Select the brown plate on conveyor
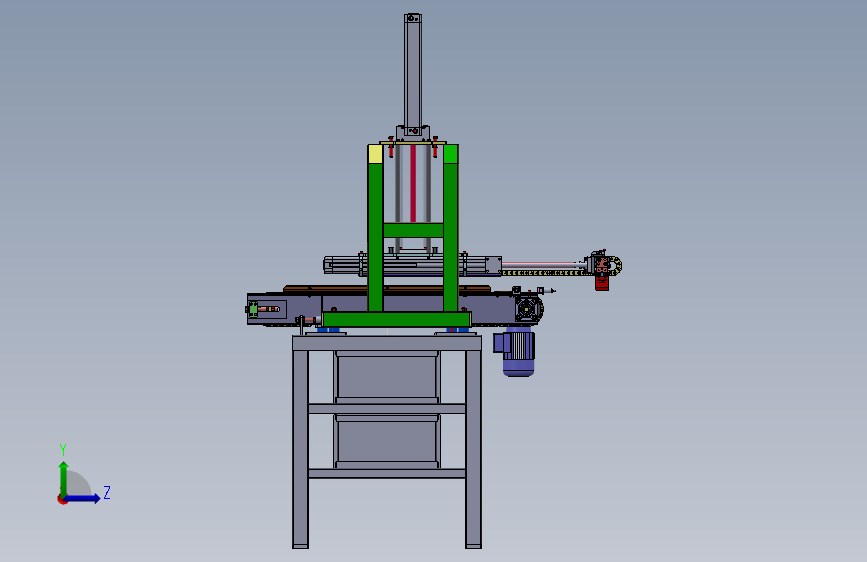The width and height of the screenshot is (867, 562). pos(387,289)
